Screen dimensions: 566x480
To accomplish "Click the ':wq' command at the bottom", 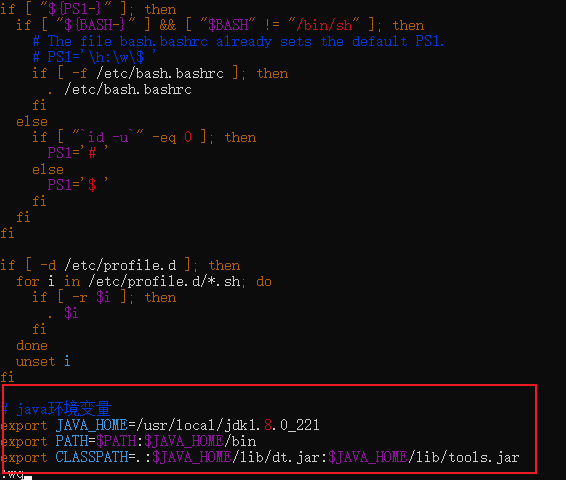I will point(14,474).
